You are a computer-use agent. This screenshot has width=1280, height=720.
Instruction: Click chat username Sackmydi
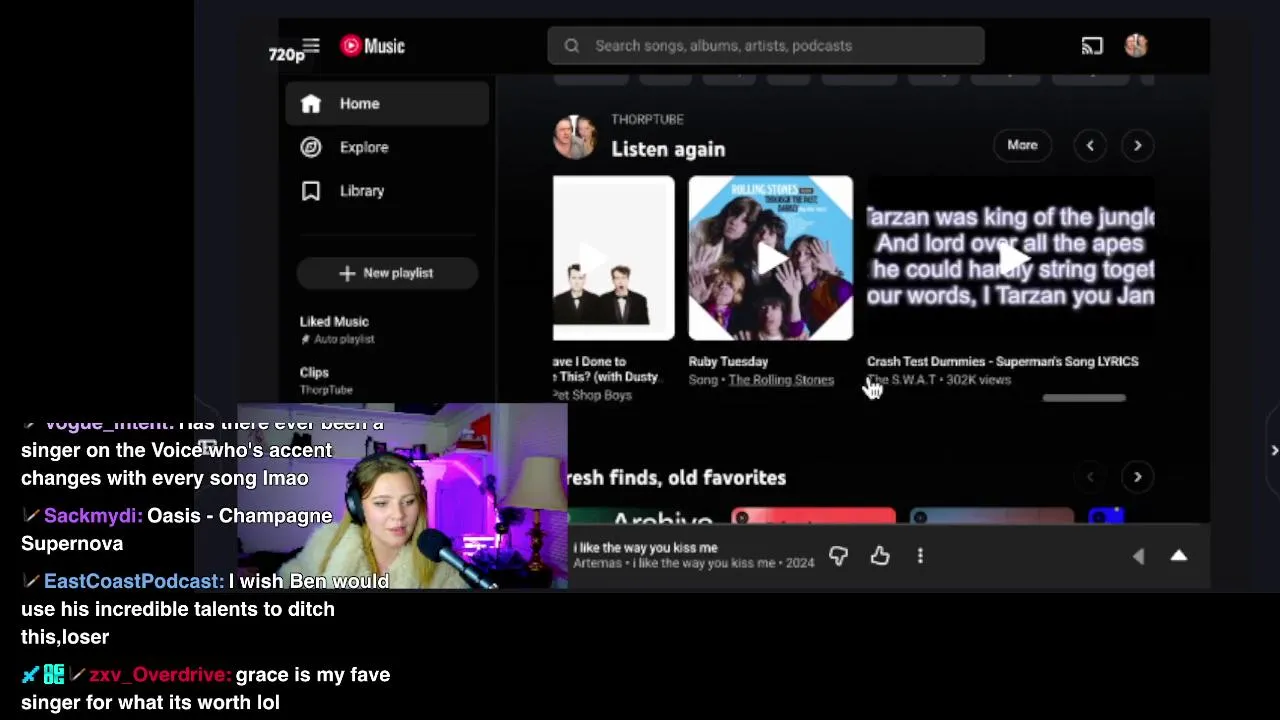pos(92,516)
